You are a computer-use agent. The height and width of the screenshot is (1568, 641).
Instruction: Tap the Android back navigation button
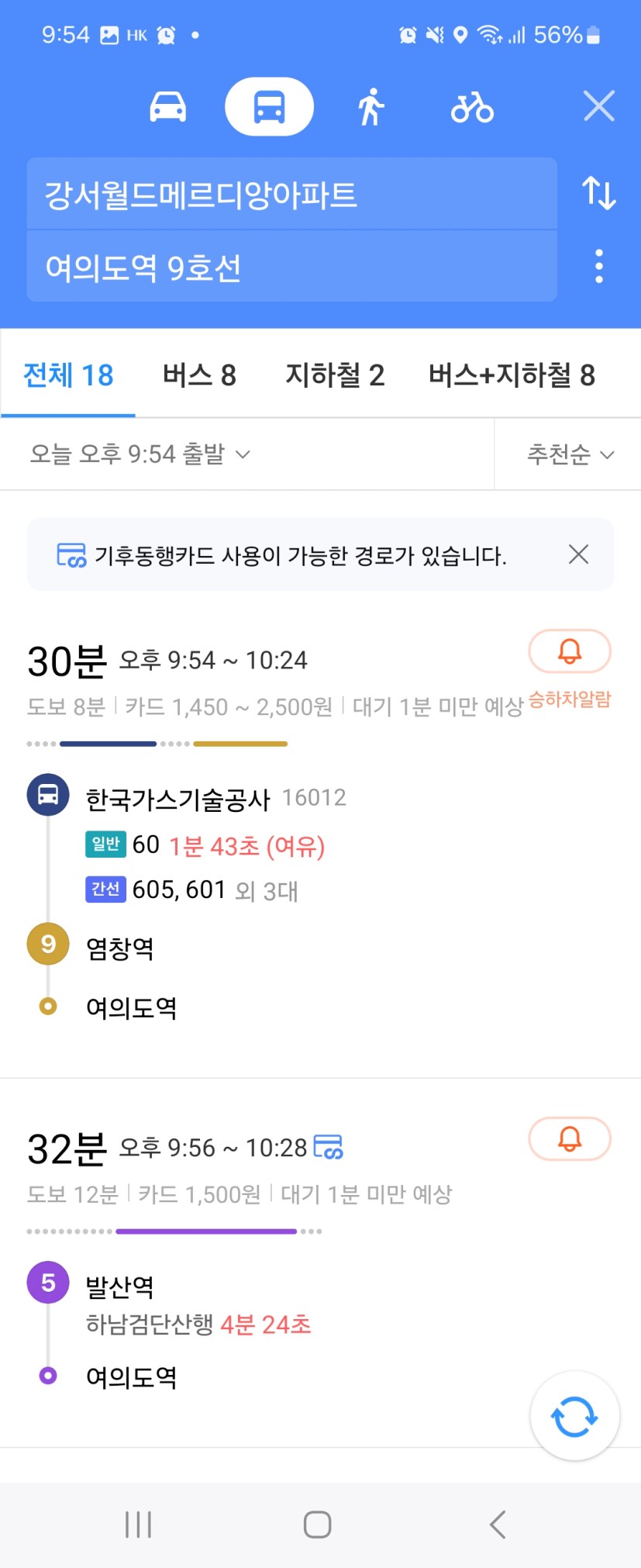click(x=498, y=1524)
